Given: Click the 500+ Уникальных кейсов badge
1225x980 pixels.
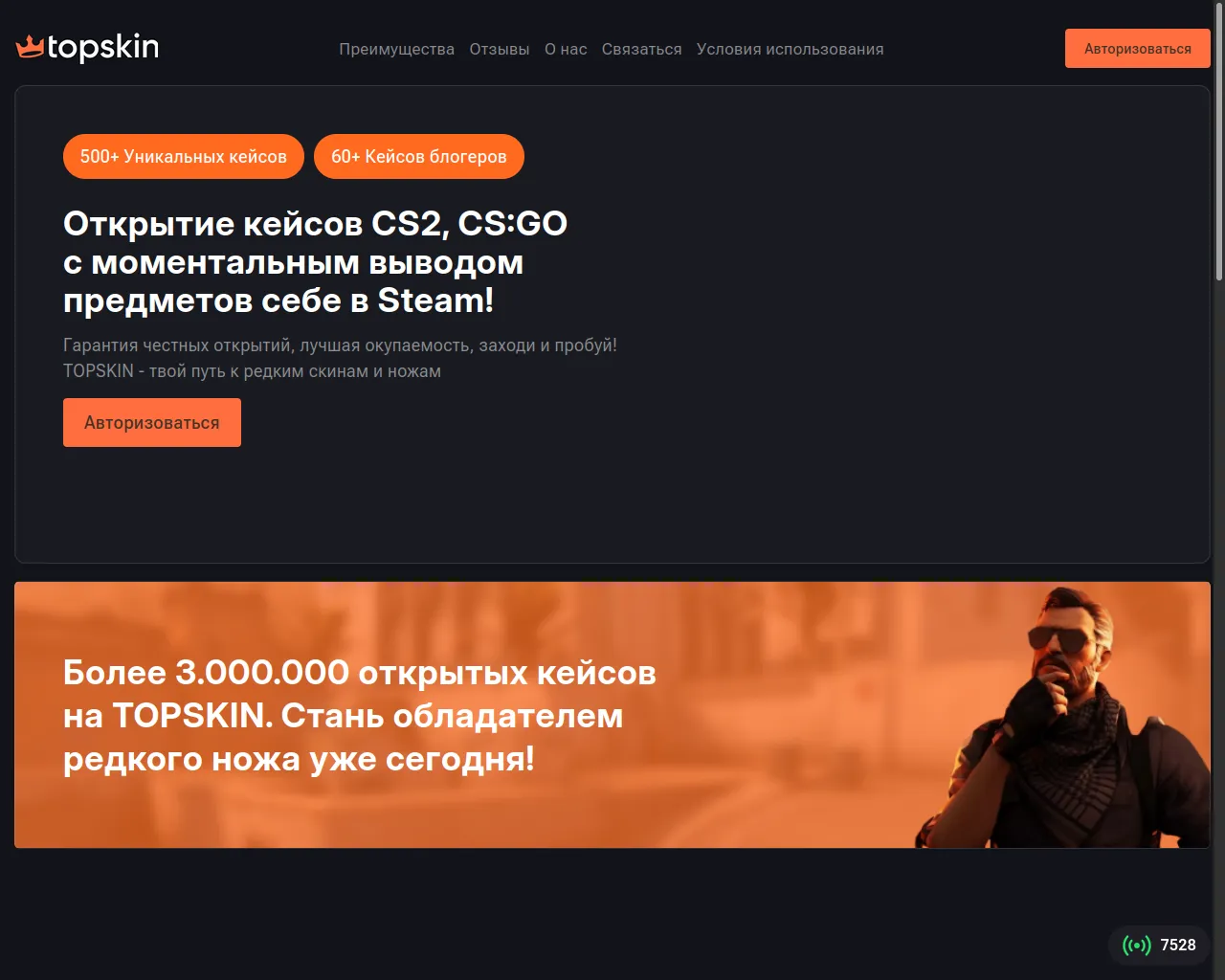Looking at the screenshot, I should click(184, 156).
